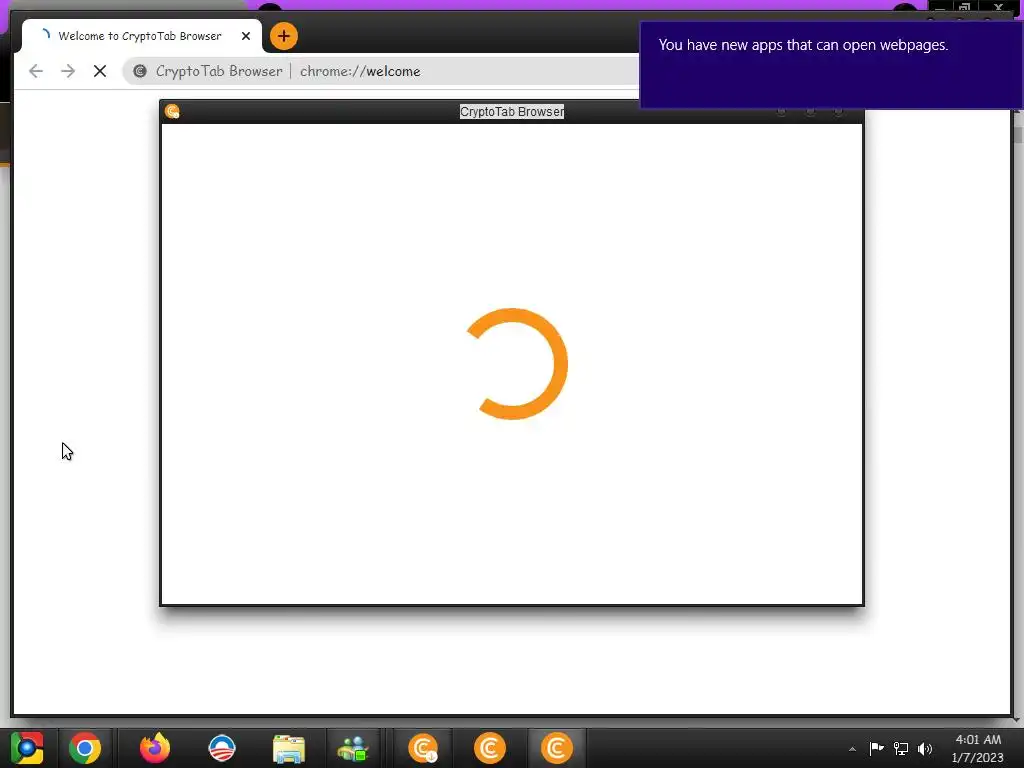1024x768 pixels.
Task: Open the notification about new apps for webpages
Action: [831, 65]
